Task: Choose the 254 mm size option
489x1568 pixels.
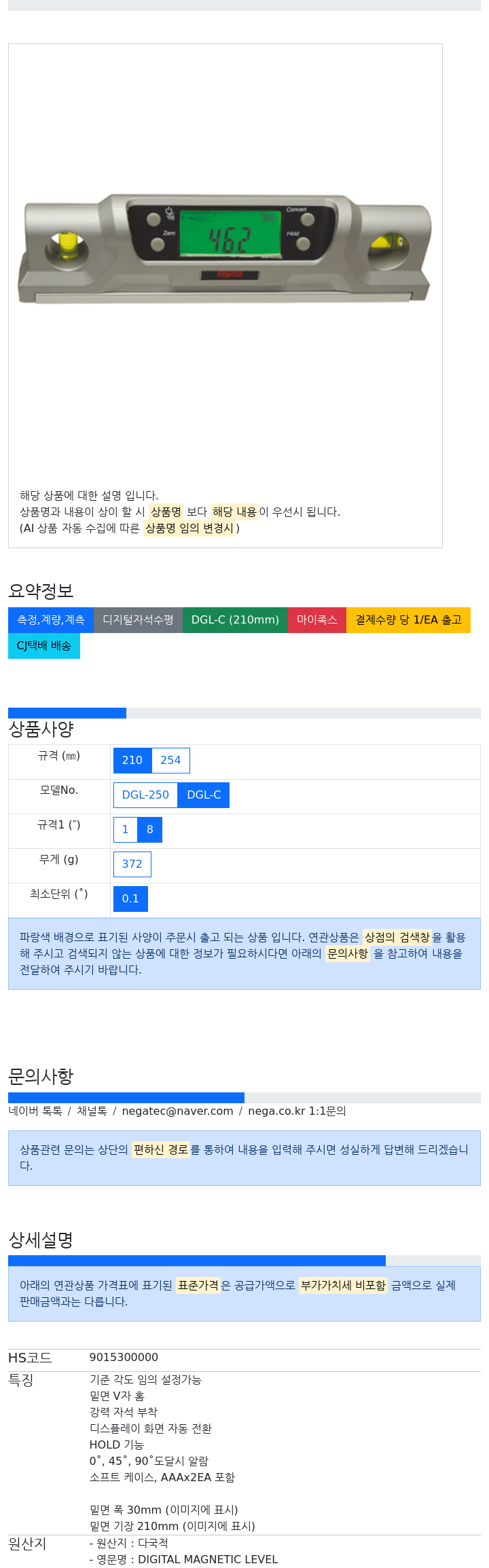Action: point(170,761)
